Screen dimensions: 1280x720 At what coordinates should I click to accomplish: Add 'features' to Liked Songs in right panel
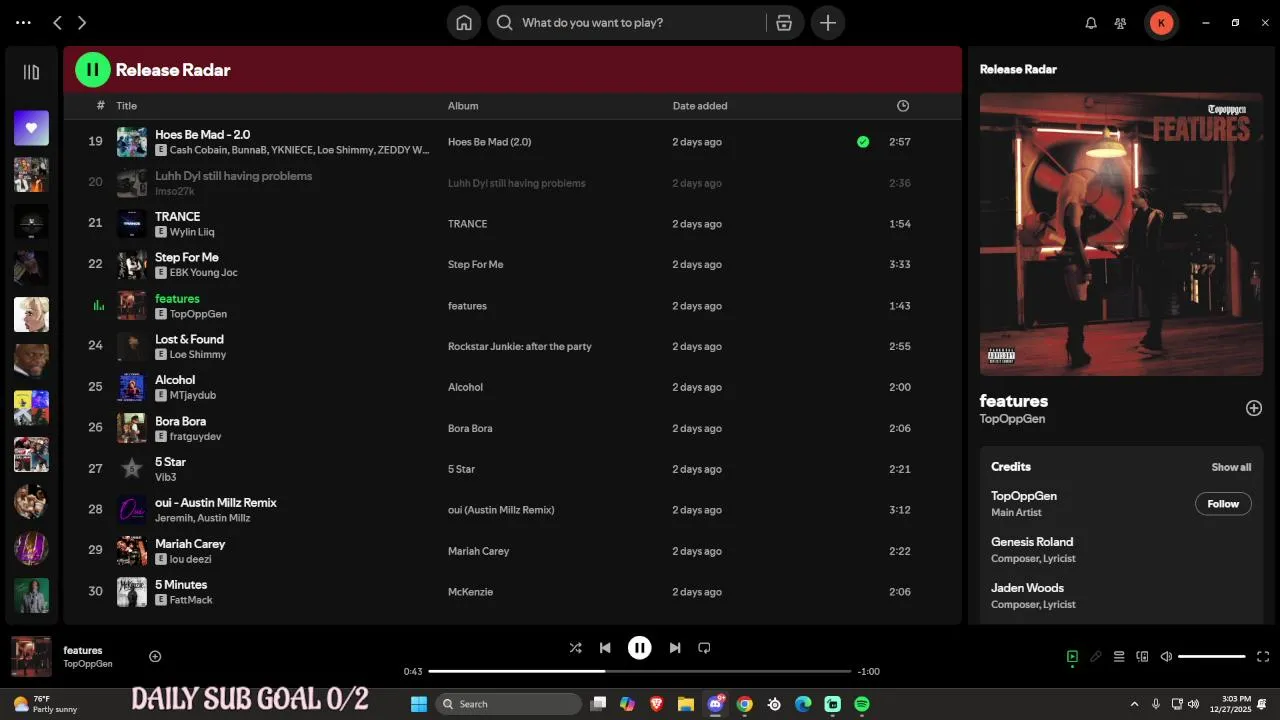pyautogui.click(x=1254, y=408)
